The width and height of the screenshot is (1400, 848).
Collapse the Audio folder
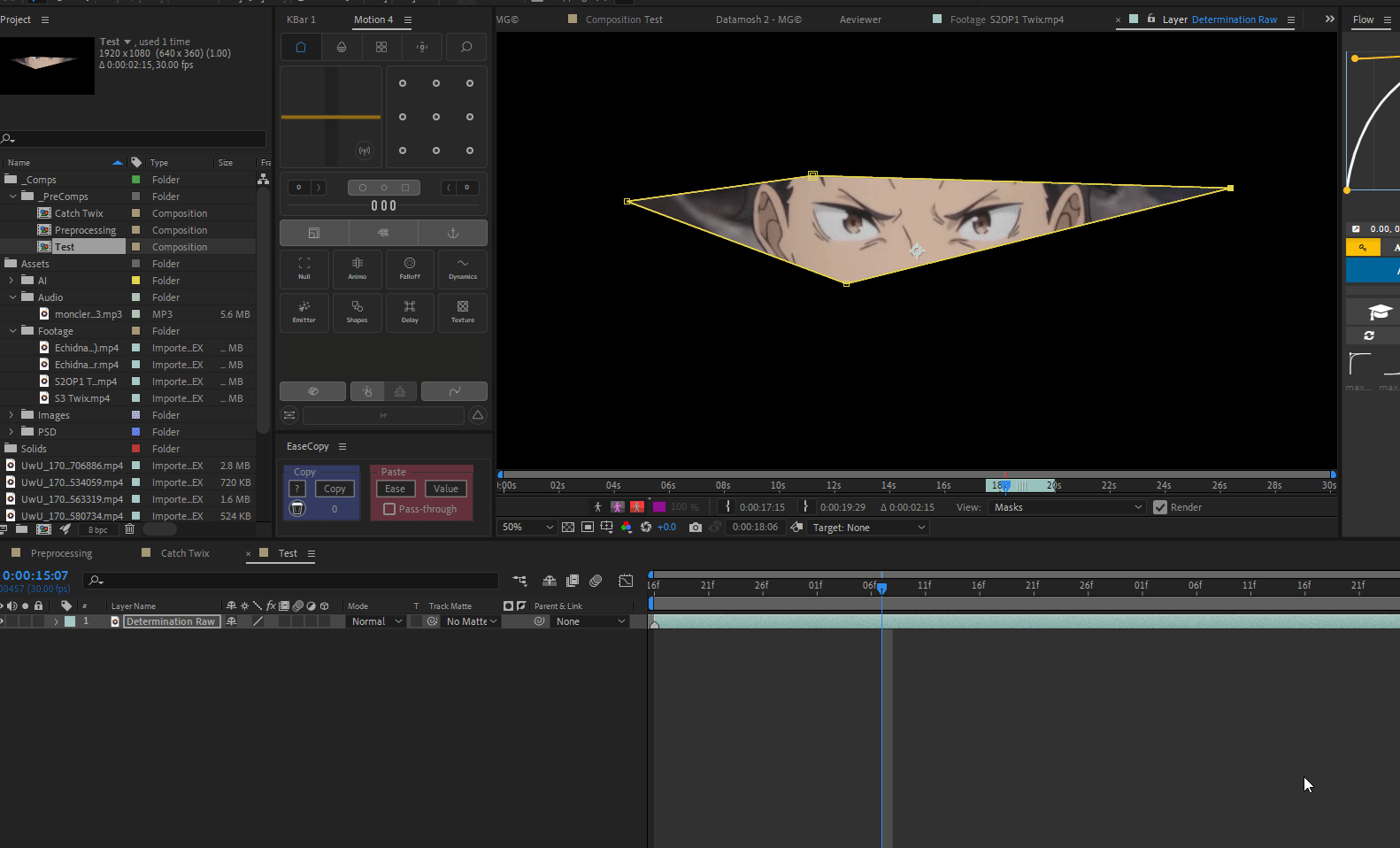pos(13,297)
